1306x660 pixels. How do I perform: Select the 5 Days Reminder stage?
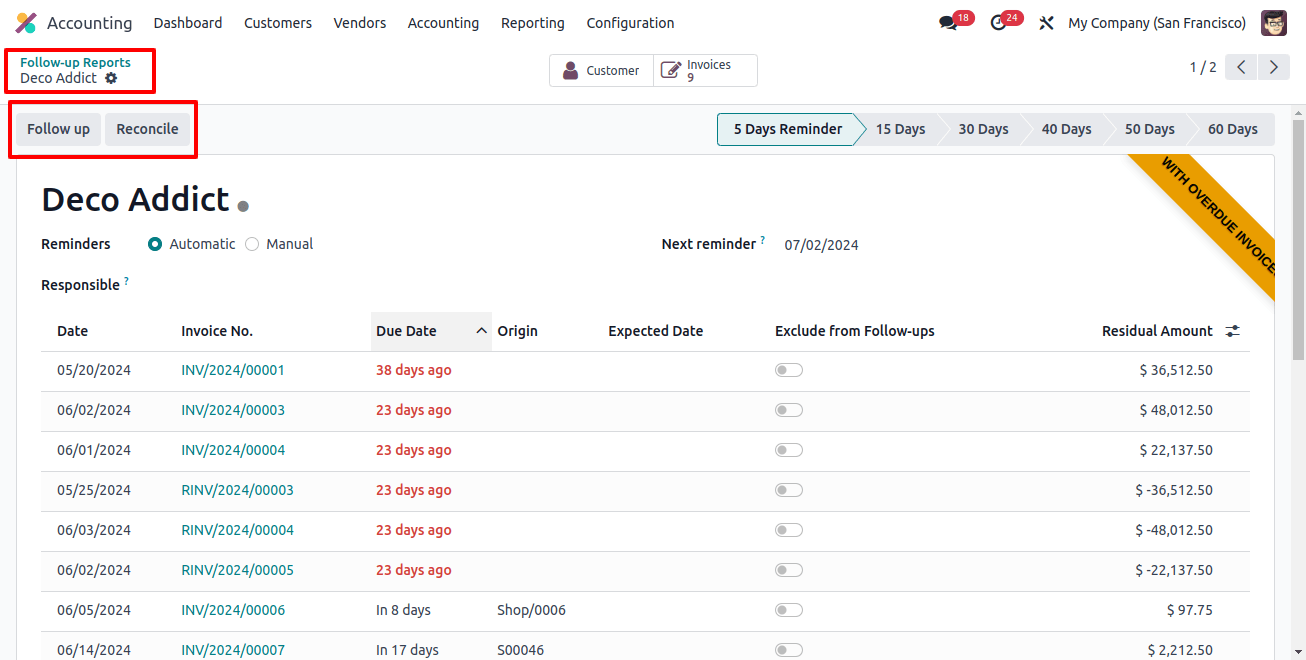click(x=787, y=129)
